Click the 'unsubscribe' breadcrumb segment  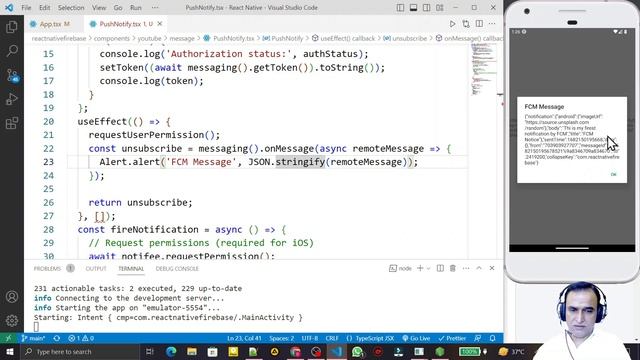point(409,38)
